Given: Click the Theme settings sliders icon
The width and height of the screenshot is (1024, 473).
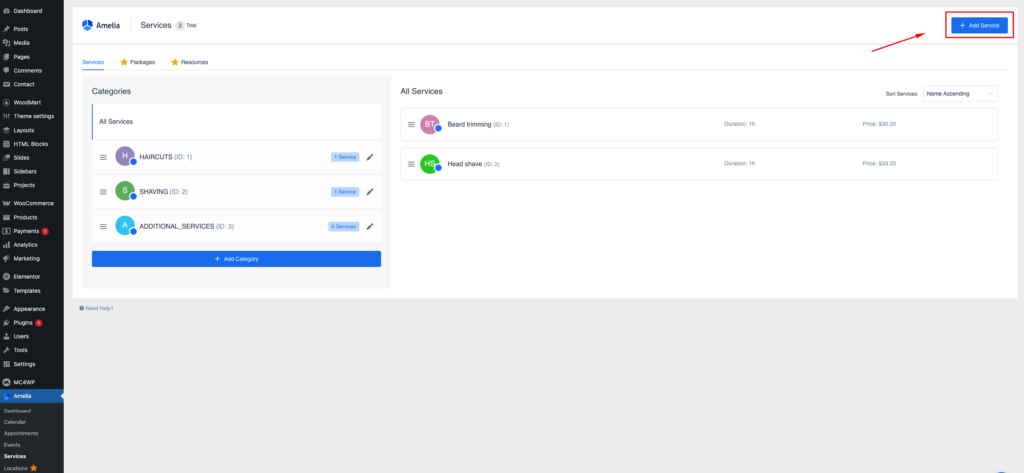Looking at the screenshot, I should tap(7, 116).
